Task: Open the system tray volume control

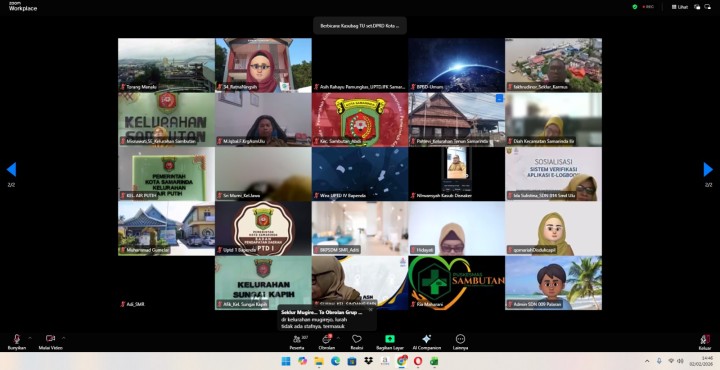Action: pos(680,361)
